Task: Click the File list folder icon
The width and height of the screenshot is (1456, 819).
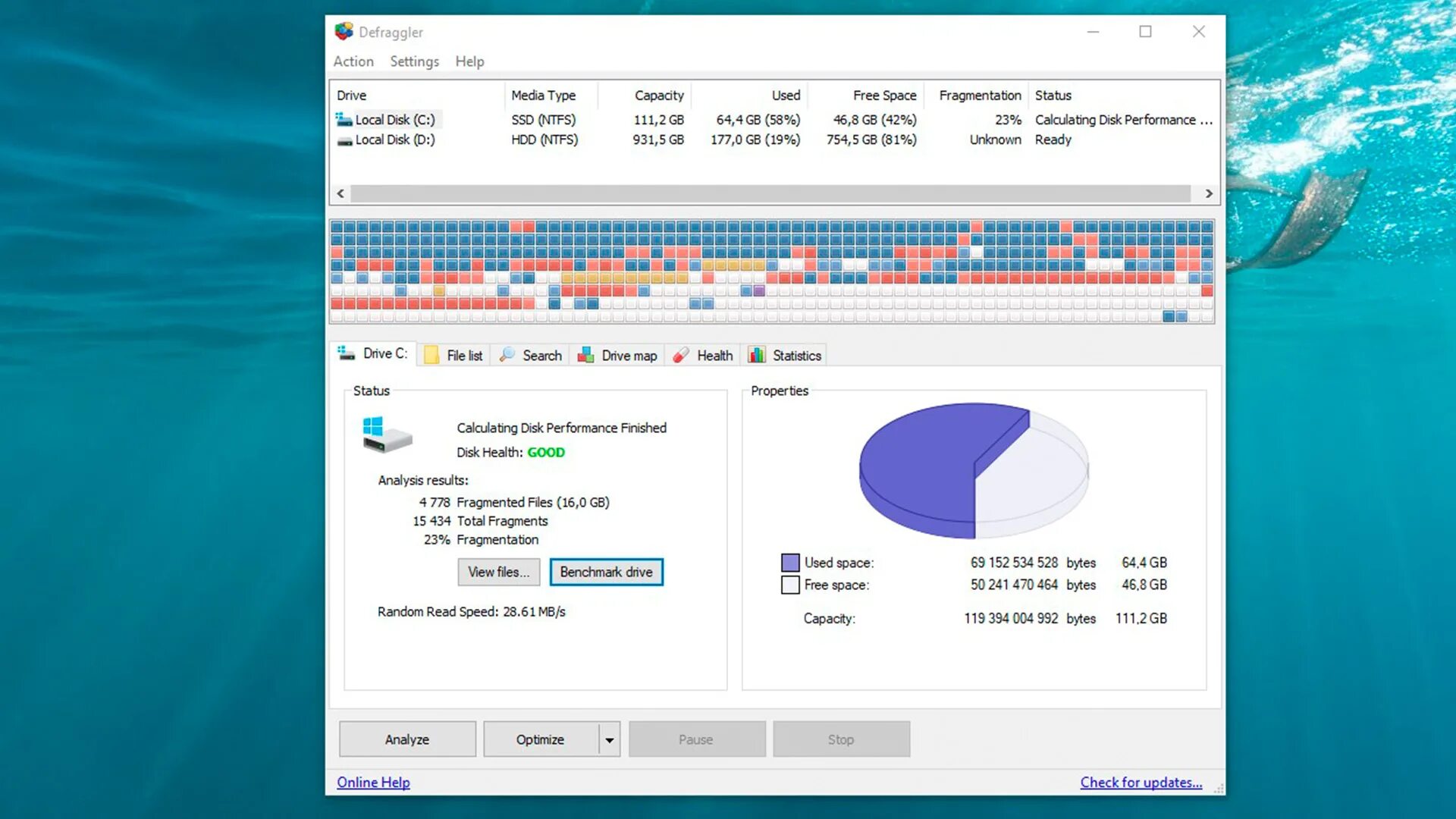Action: pos(431,355)
